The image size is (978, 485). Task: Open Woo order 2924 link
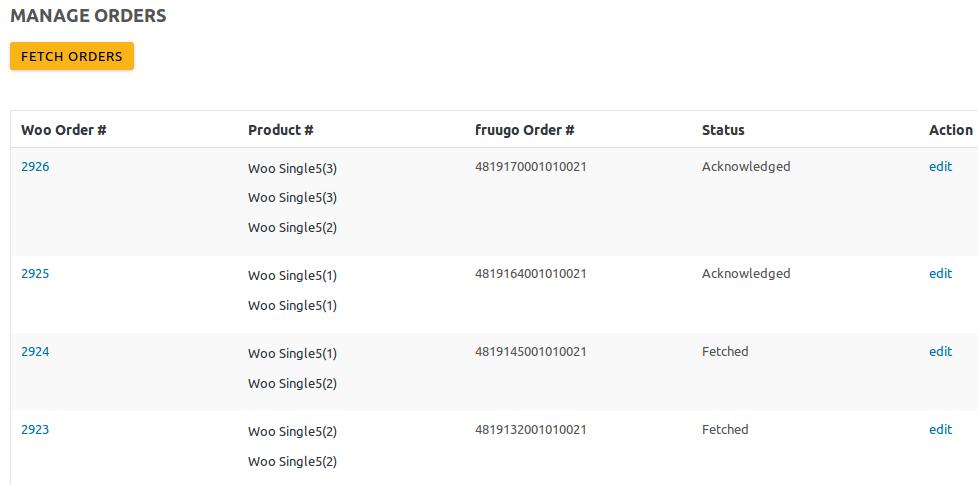pos(35,352)
